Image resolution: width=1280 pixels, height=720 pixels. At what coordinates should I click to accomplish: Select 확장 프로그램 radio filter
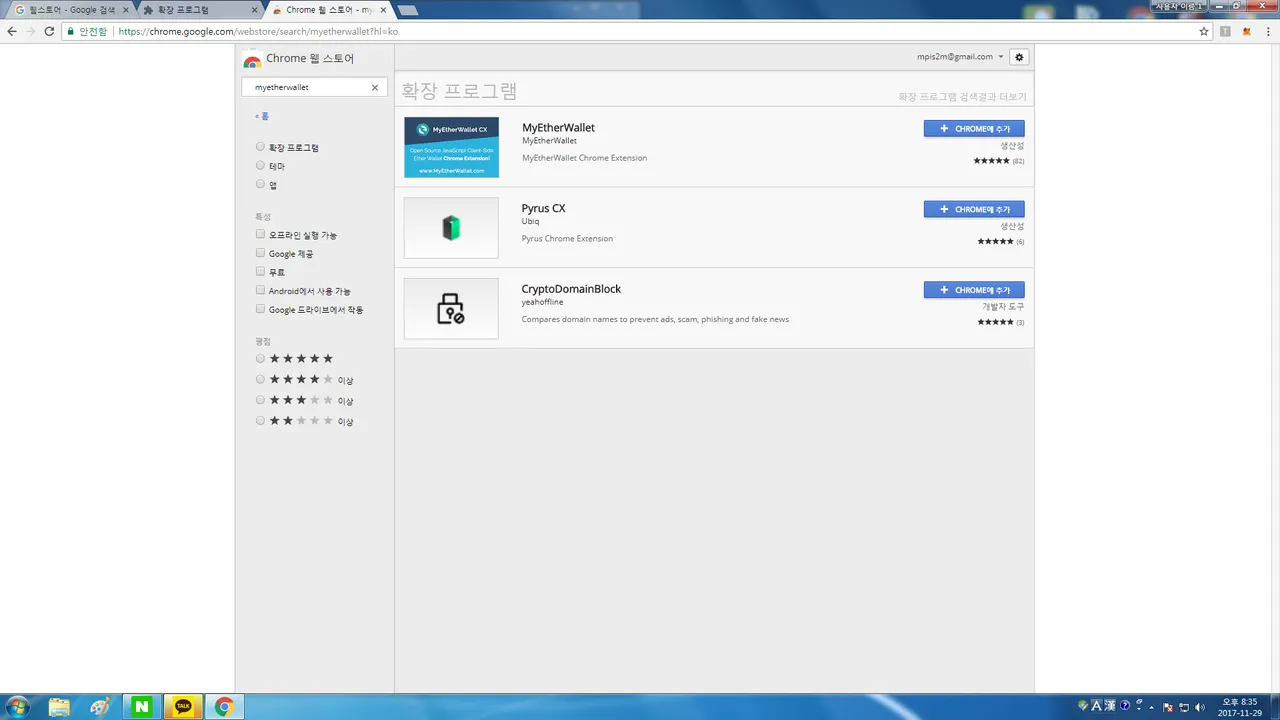pyautogui.click(x=260, y=147)
